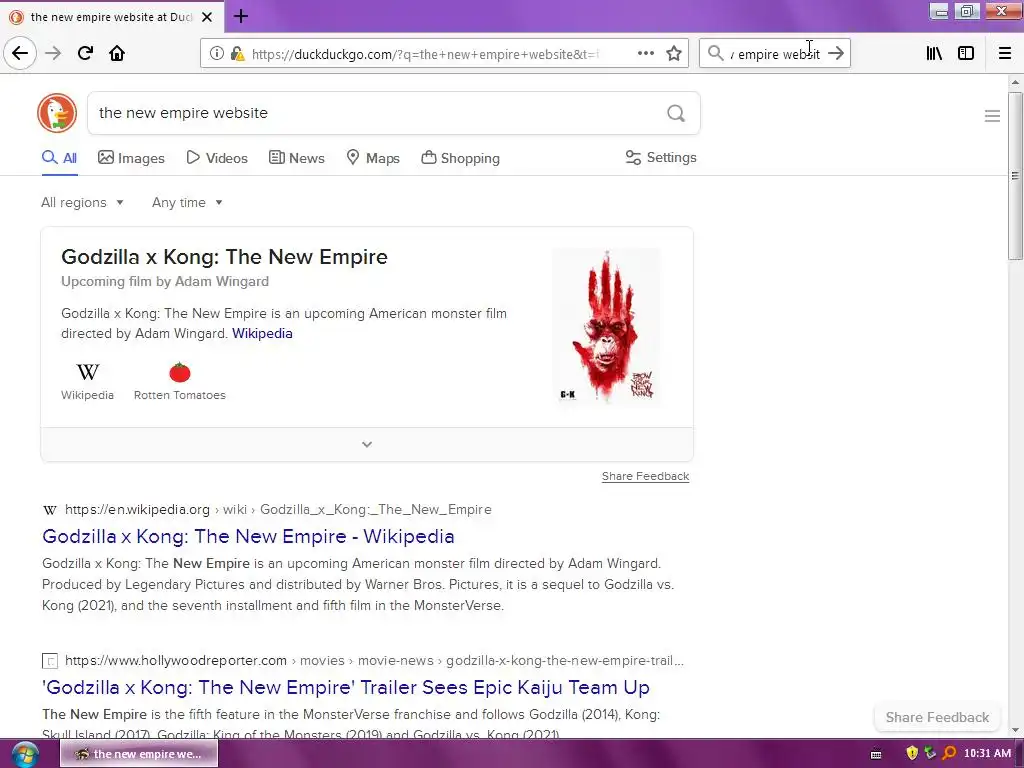Image resolution: width=1024 pixels, height=768 pixels.
Task: Click the red Kong movie poster
Action: pyautogui.click(x=607, y=326)
